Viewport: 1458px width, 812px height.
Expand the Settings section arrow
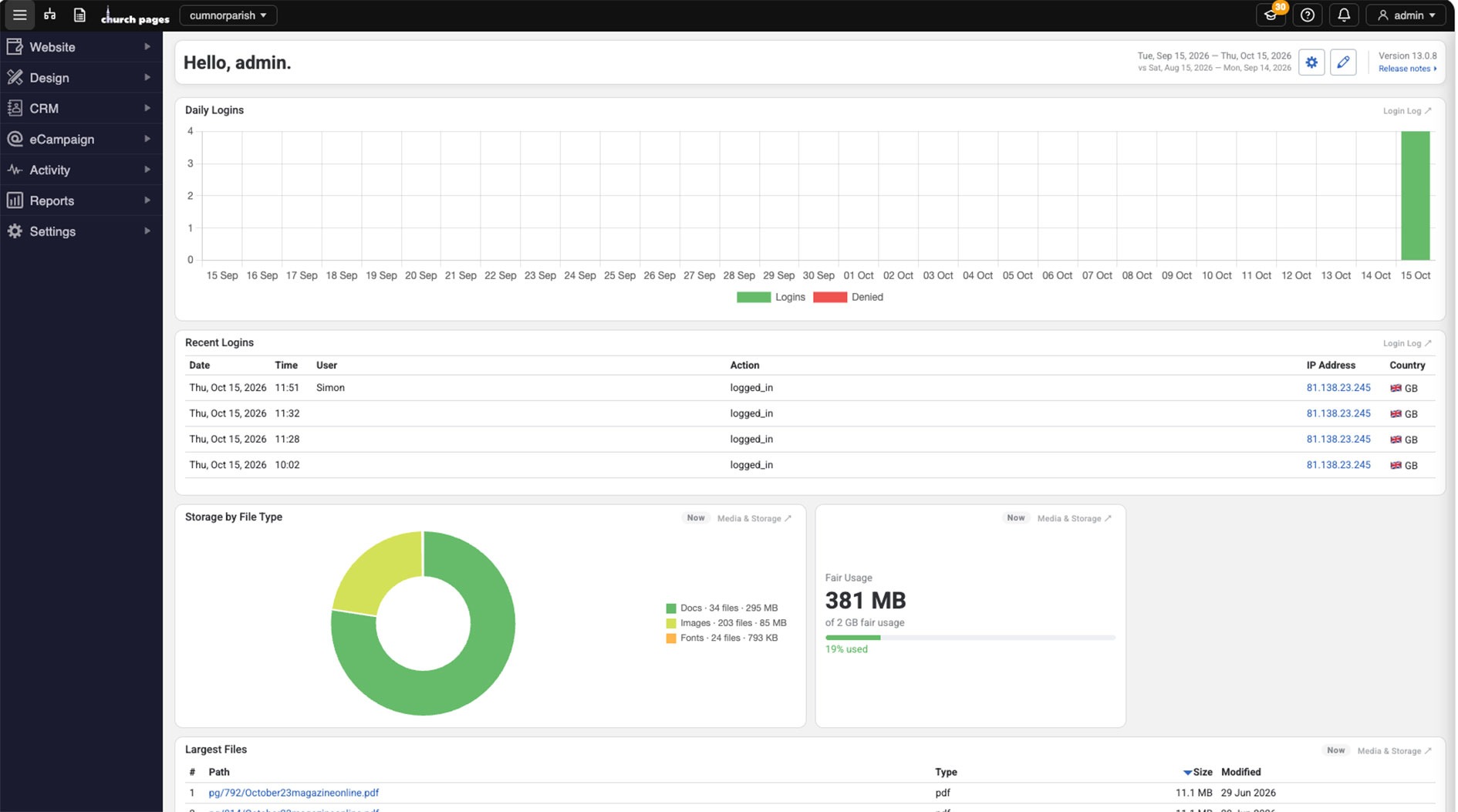(147, 231)
